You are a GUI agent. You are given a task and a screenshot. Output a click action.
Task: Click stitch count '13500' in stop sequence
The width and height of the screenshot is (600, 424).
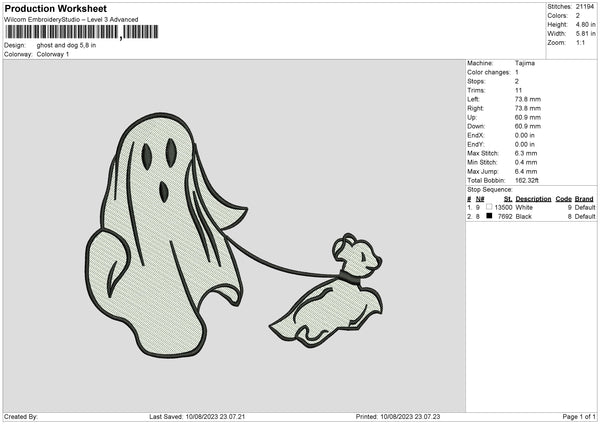[x=503, y=207]
